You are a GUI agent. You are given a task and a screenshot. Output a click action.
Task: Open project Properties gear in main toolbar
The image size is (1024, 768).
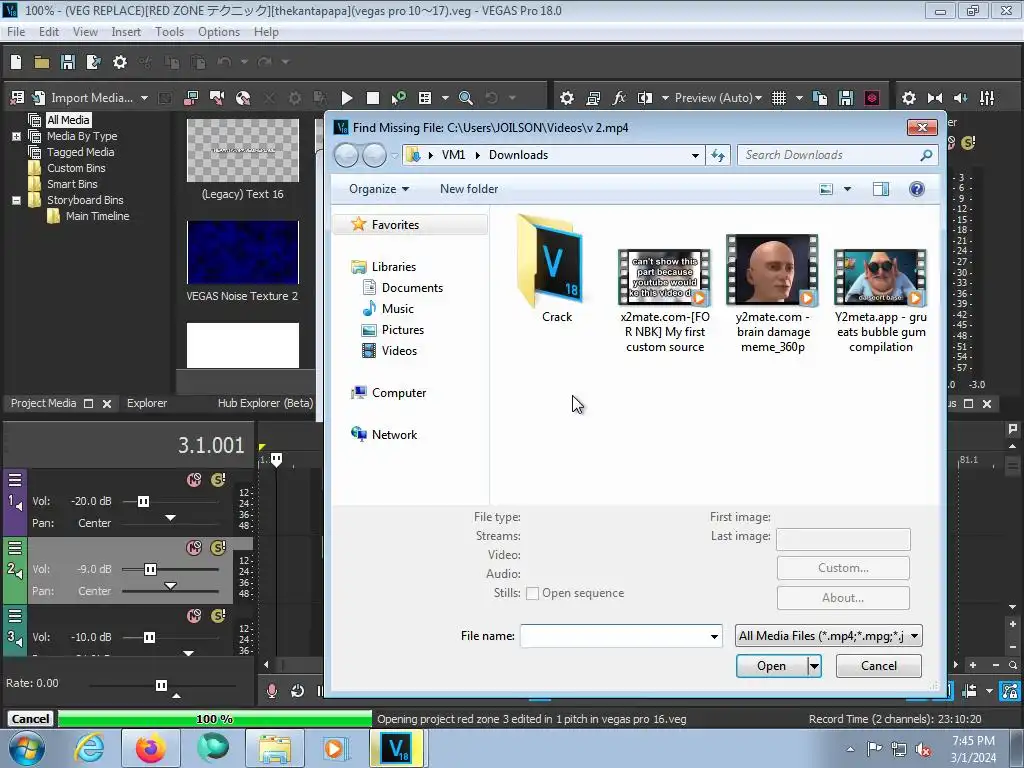[x=120, y=62]
